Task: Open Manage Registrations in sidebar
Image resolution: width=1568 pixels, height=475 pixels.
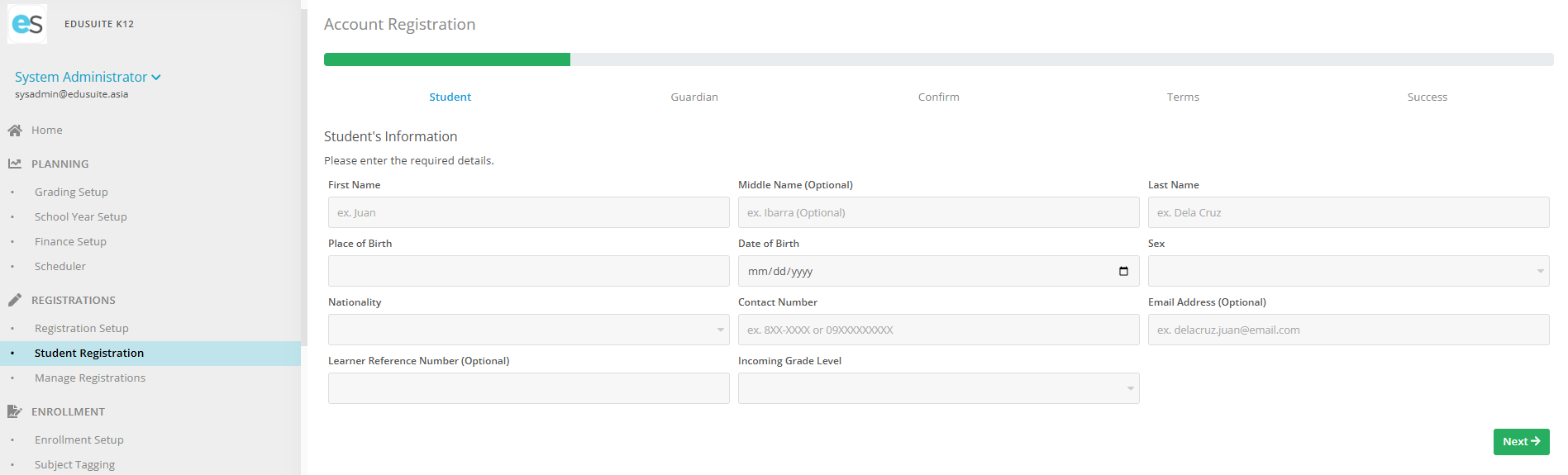Action: (x=89, y=378)
